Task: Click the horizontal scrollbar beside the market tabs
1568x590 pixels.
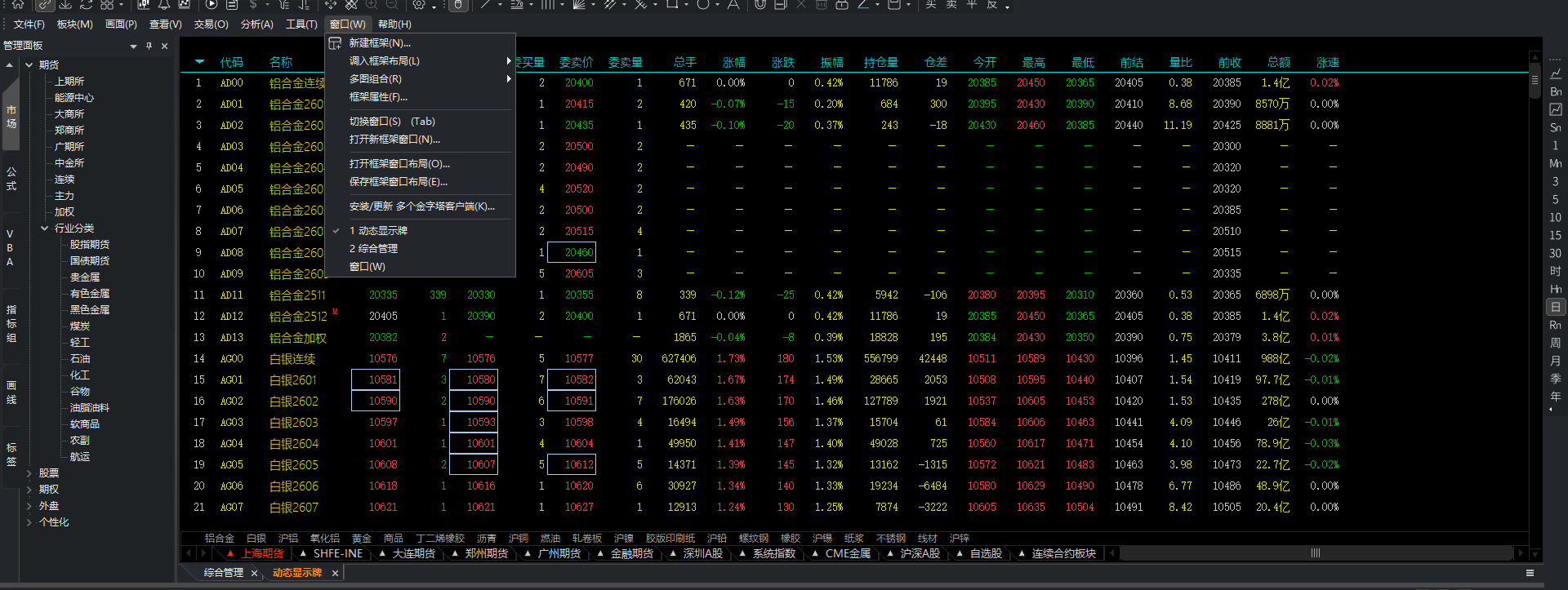Action: [1315, 553]
